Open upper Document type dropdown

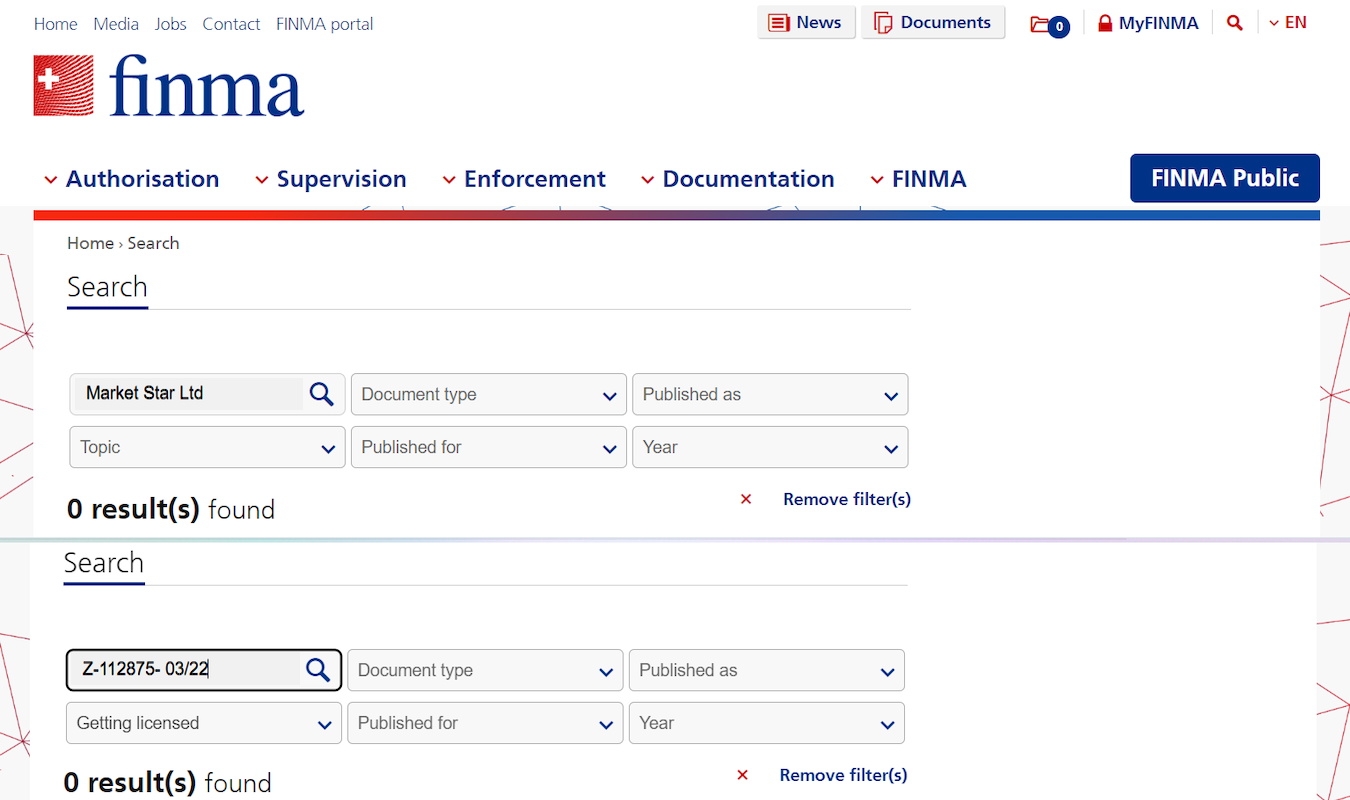coord(488,394)
